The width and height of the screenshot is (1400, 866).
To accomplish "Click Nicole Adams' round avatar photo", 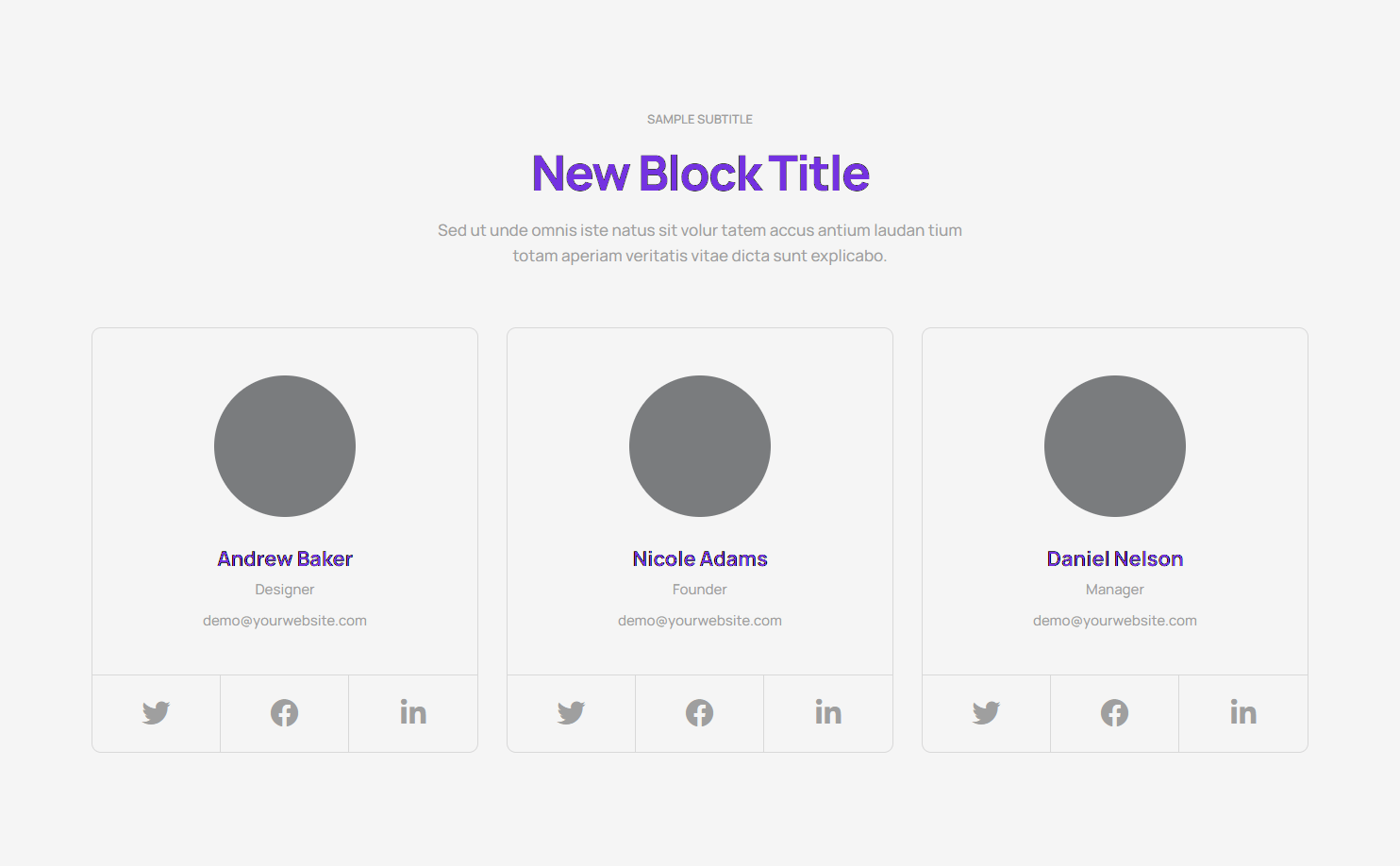I will pyautogui.click(x=700, y=446).
